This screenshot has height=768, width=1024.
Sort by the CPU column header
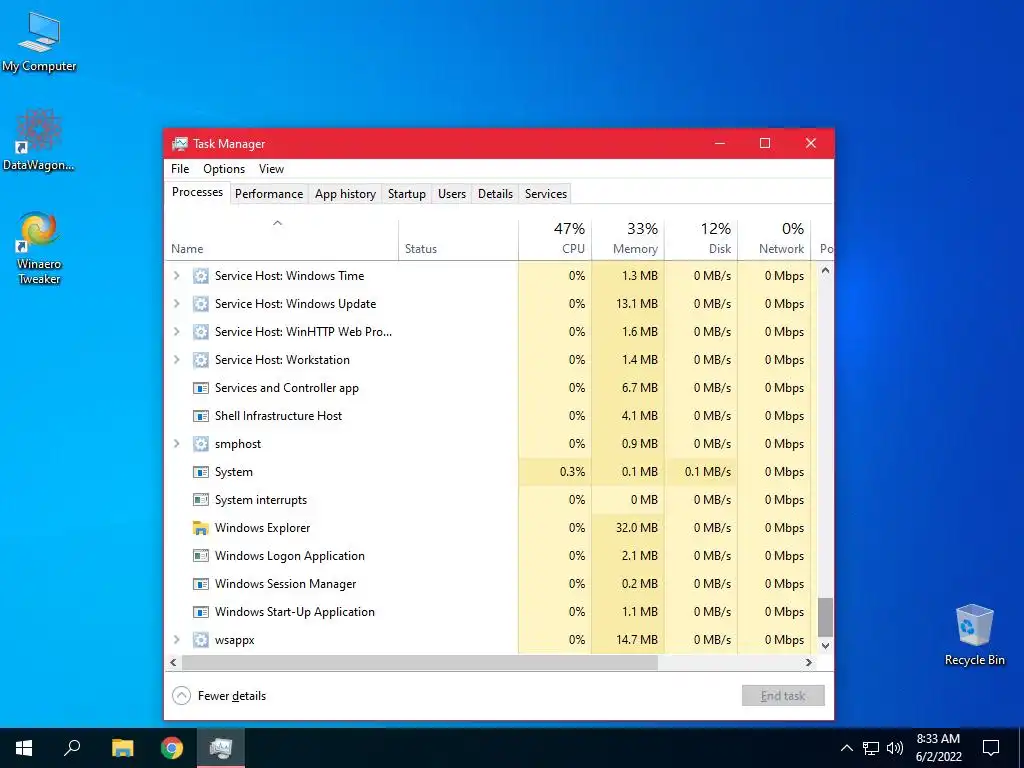point(555,239)
